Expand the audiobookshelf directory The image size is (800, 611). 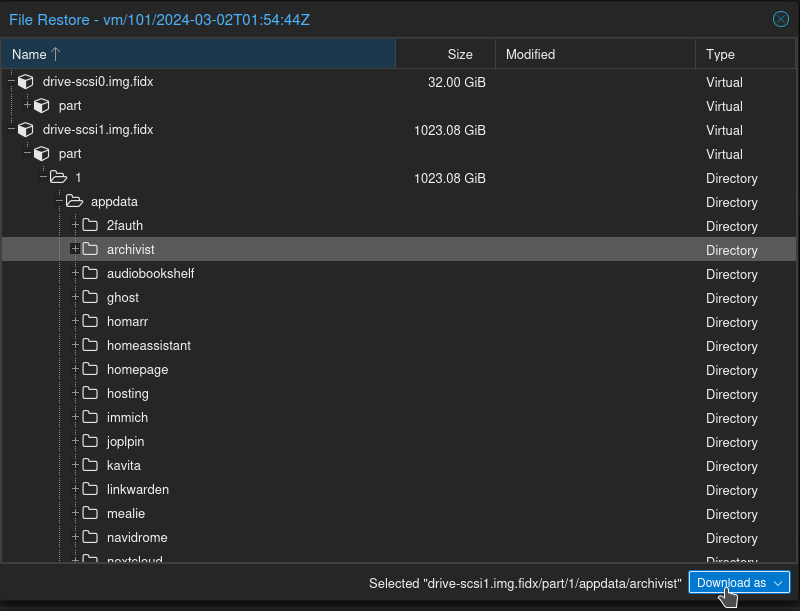tap(75, 273)
